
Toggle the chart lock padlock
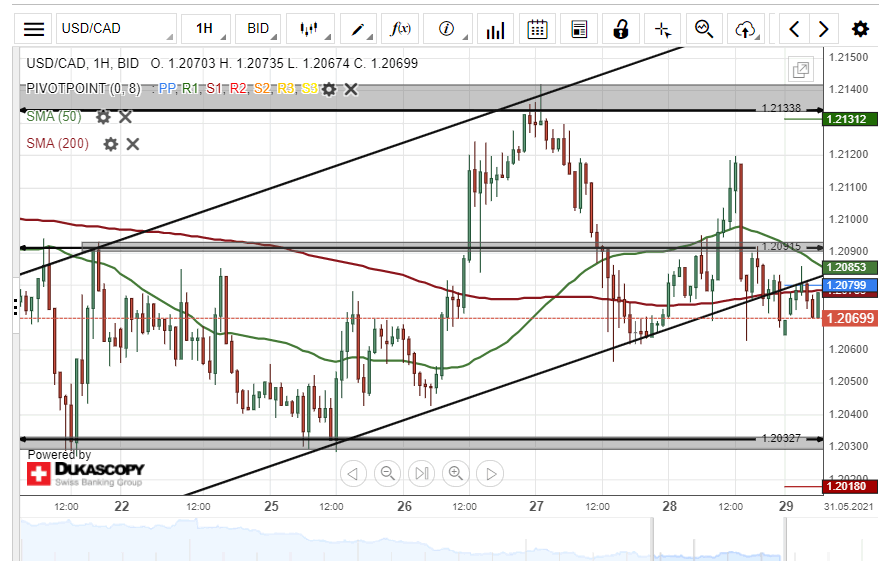click(x=621, y=29)
